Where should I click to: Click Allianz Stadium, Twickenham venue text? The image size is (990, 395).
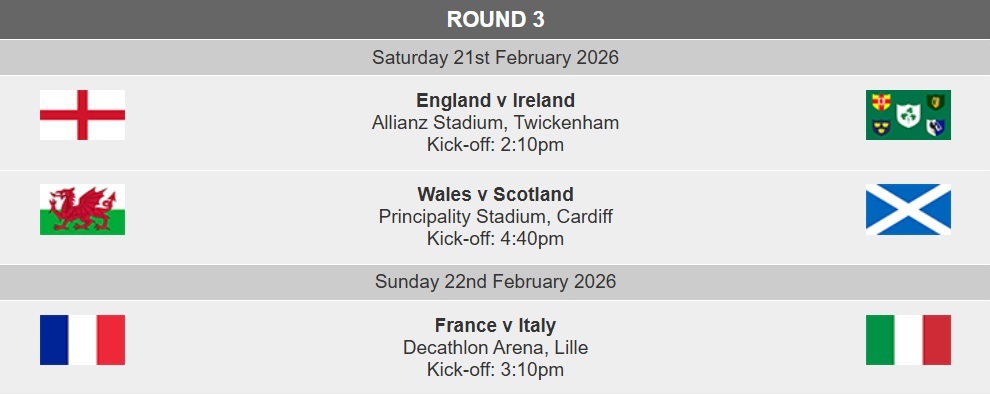495,122
